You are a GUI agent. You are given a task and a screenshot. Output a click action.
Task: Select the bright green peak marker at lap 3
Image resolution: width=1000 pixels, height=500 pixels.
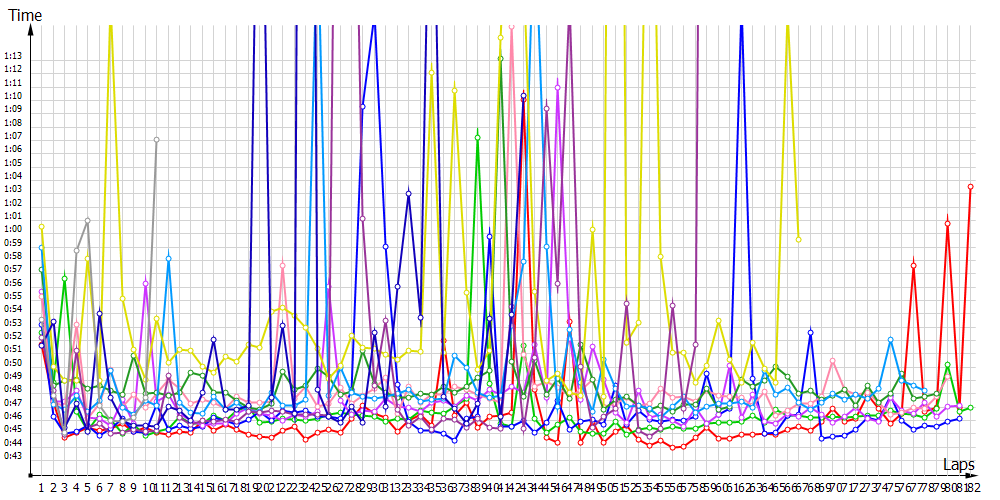click(65, 278)
